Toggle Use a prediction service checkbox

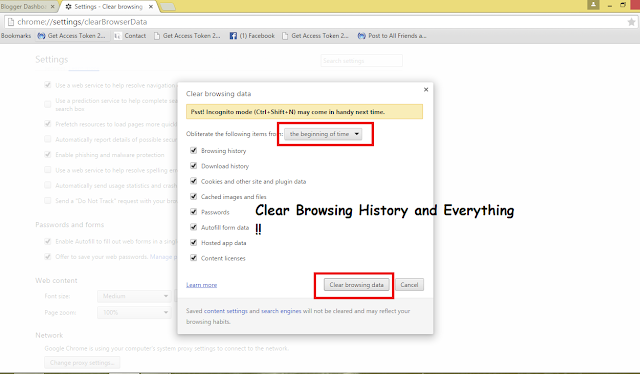click(48, 105)
